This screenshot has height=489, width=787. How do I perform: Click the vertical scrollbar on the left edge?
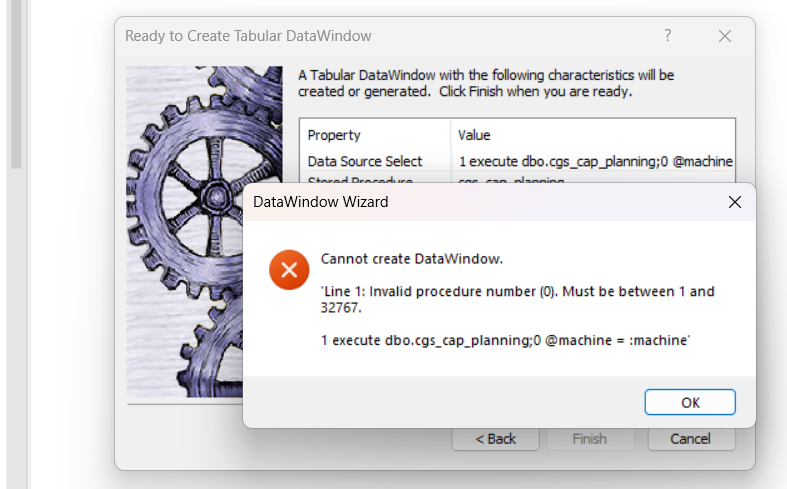click(16, 84)
